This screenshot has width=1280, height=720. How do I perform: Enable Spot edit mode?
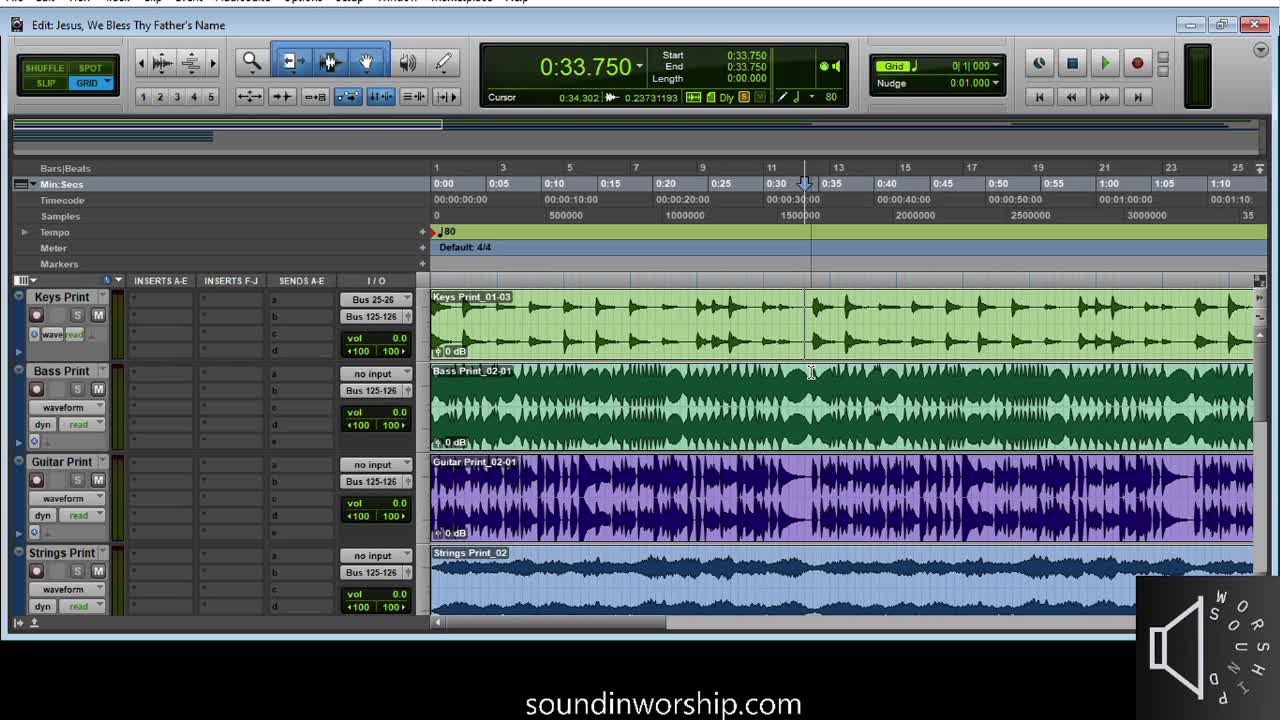(x=91, y=68)
